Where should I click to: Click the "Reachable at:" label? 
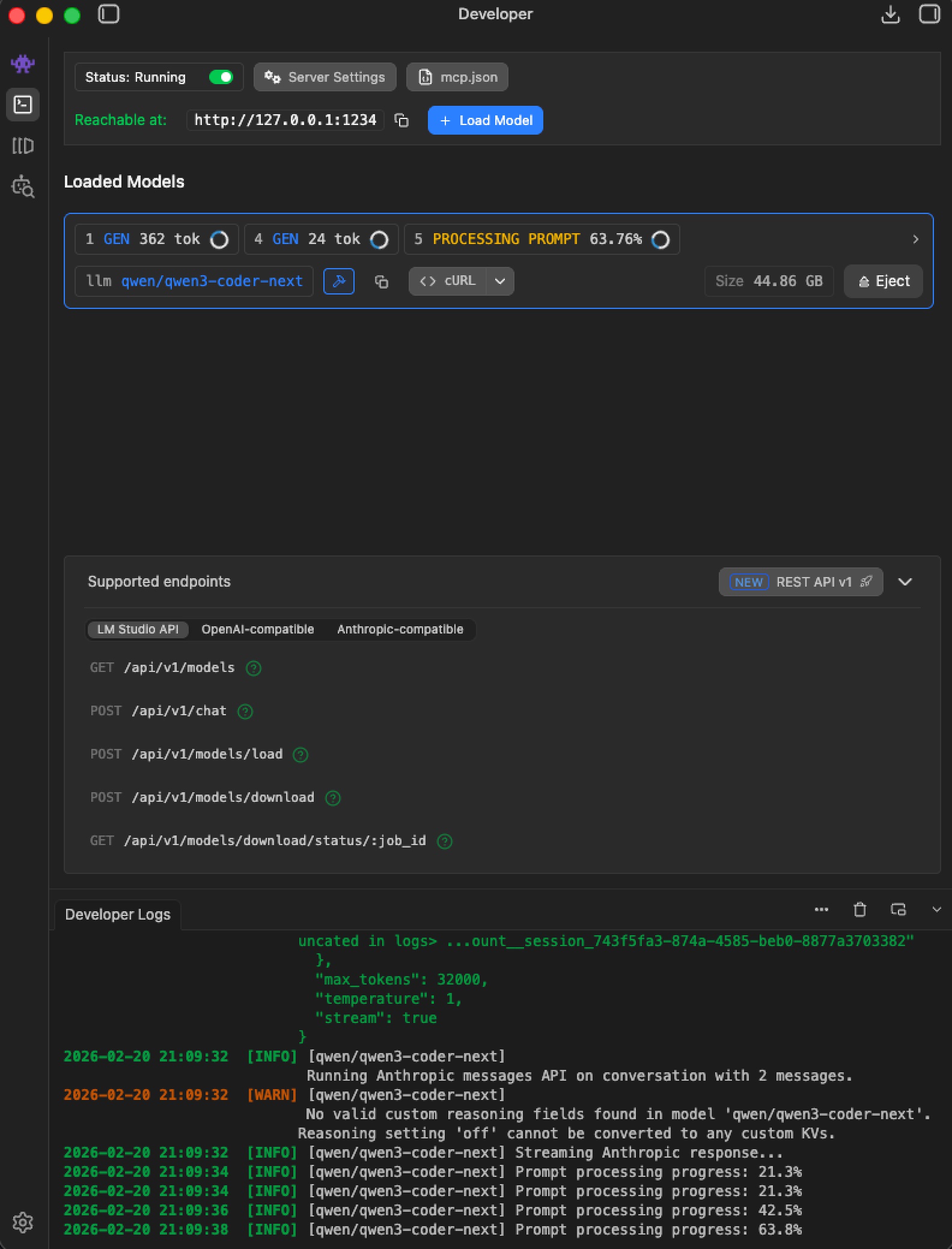121,120
